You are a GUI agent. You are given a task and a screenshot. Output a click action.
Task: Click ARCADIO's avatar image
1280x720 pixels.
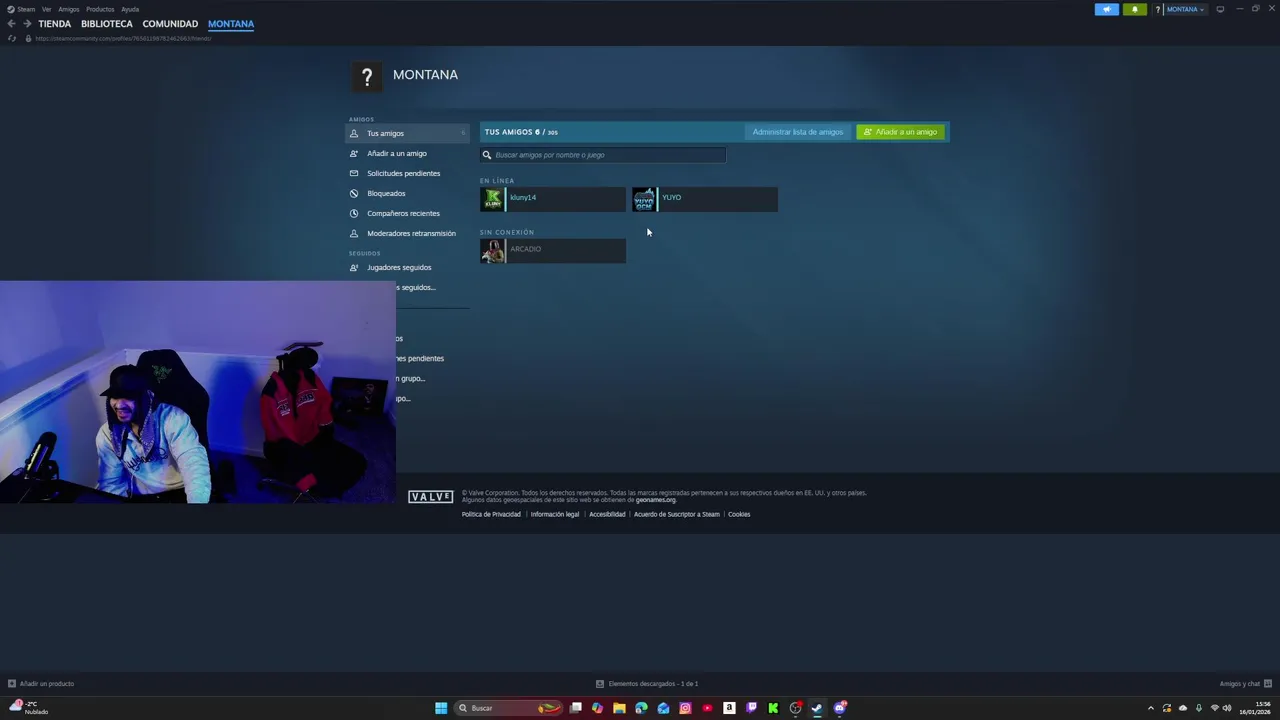point(492,251)
